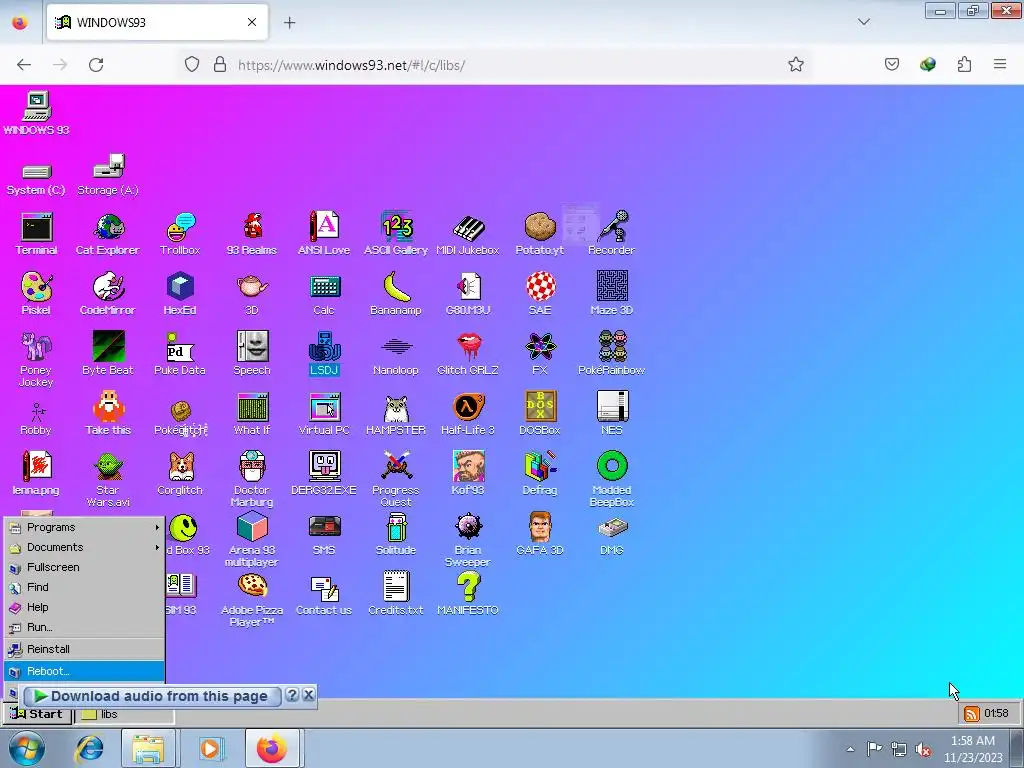Click Reboot... in the Start menu
Screen dimensions: 1024x768
pyautogui.click(x=84, y=671)
